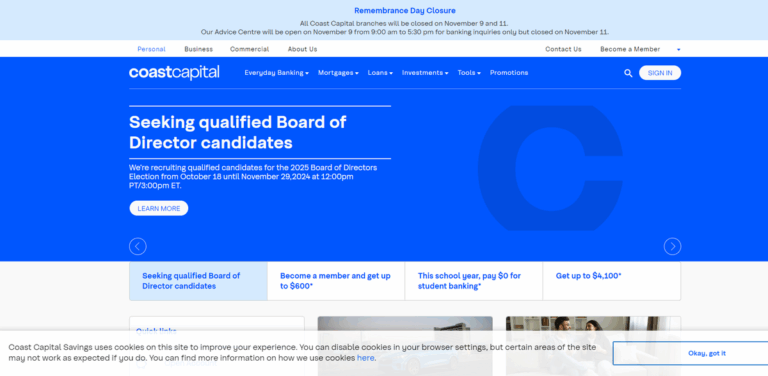The image size is (768, 376).
Task: Dismiss cookies with Okay, got it
Action: pyautogui.click(x=691, y=353)
